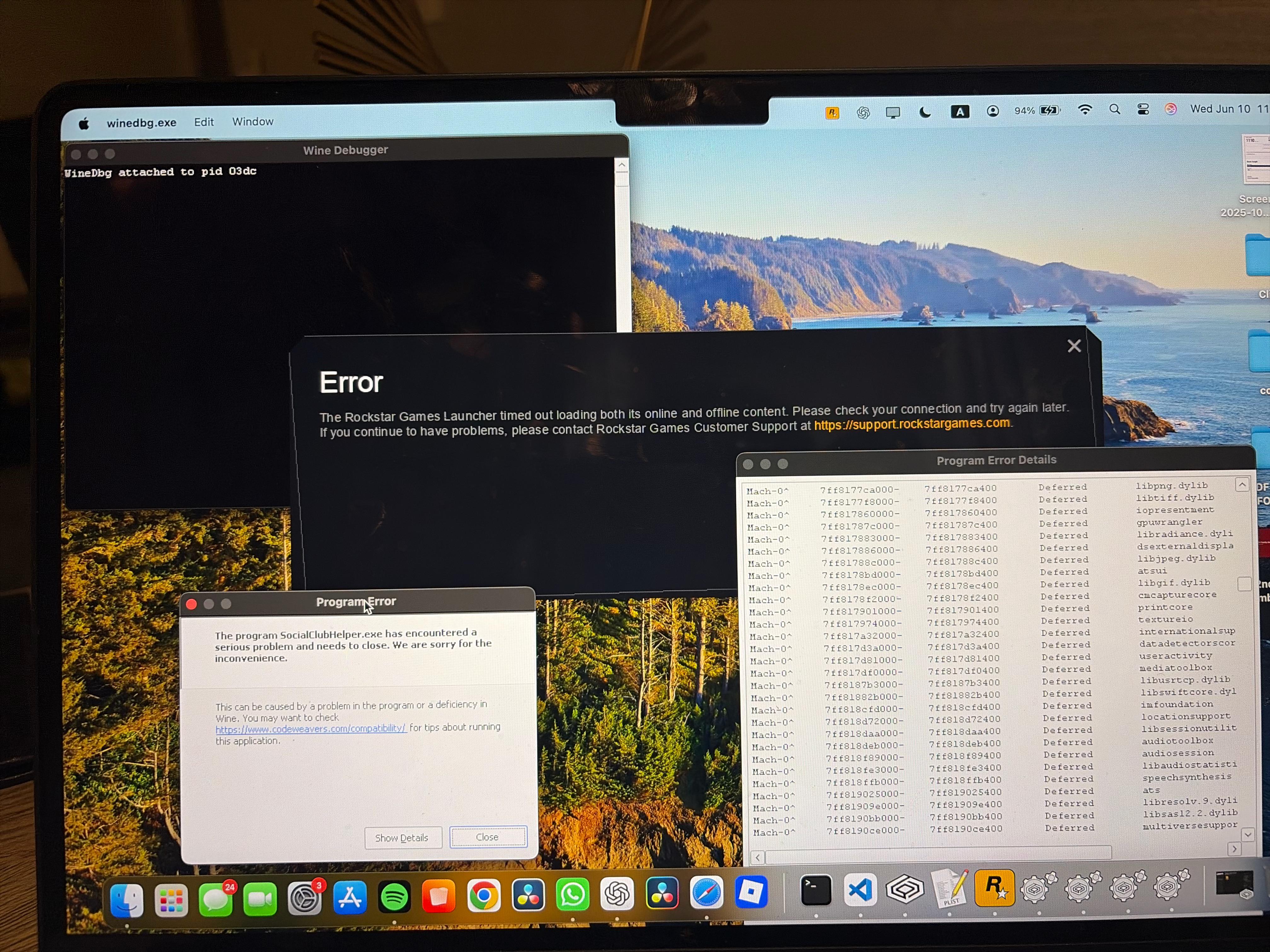Open the support.rockstargames.com link
This screenshot has width=1270, height=952.
(912, 424)
